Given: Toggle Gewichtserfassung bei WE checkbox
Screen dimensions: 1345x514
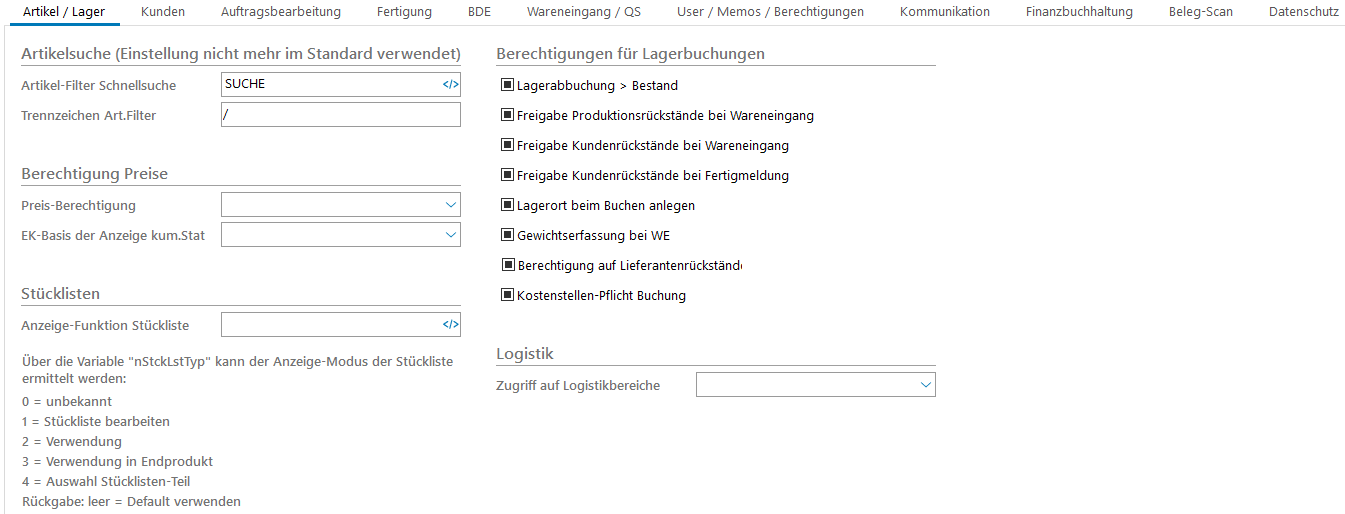Looking at the screenshot, I should pos(507,236).
